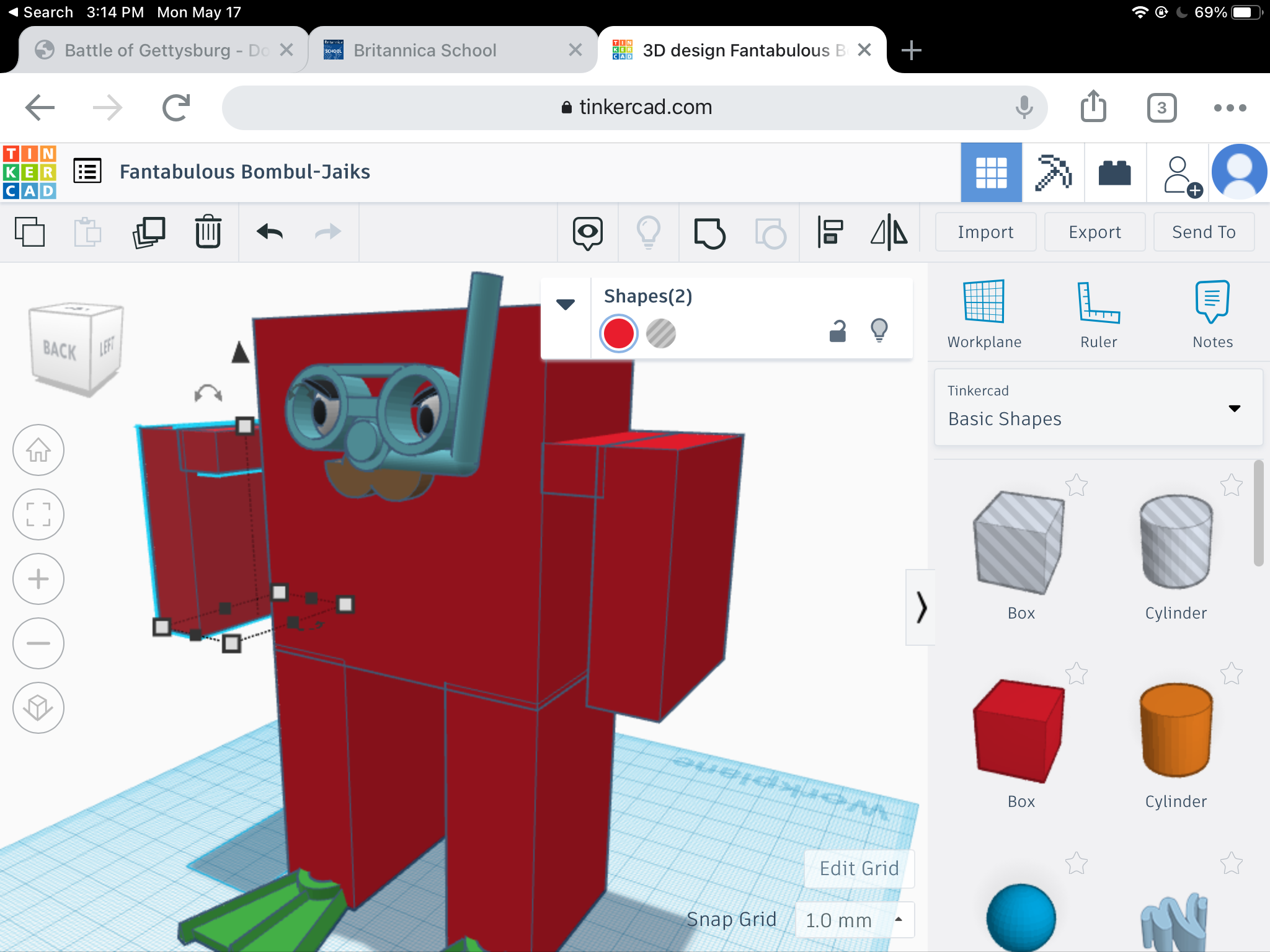Click the Copy tool icon
Viewport: 1270px width, 952px height.
tap(30, 232)
